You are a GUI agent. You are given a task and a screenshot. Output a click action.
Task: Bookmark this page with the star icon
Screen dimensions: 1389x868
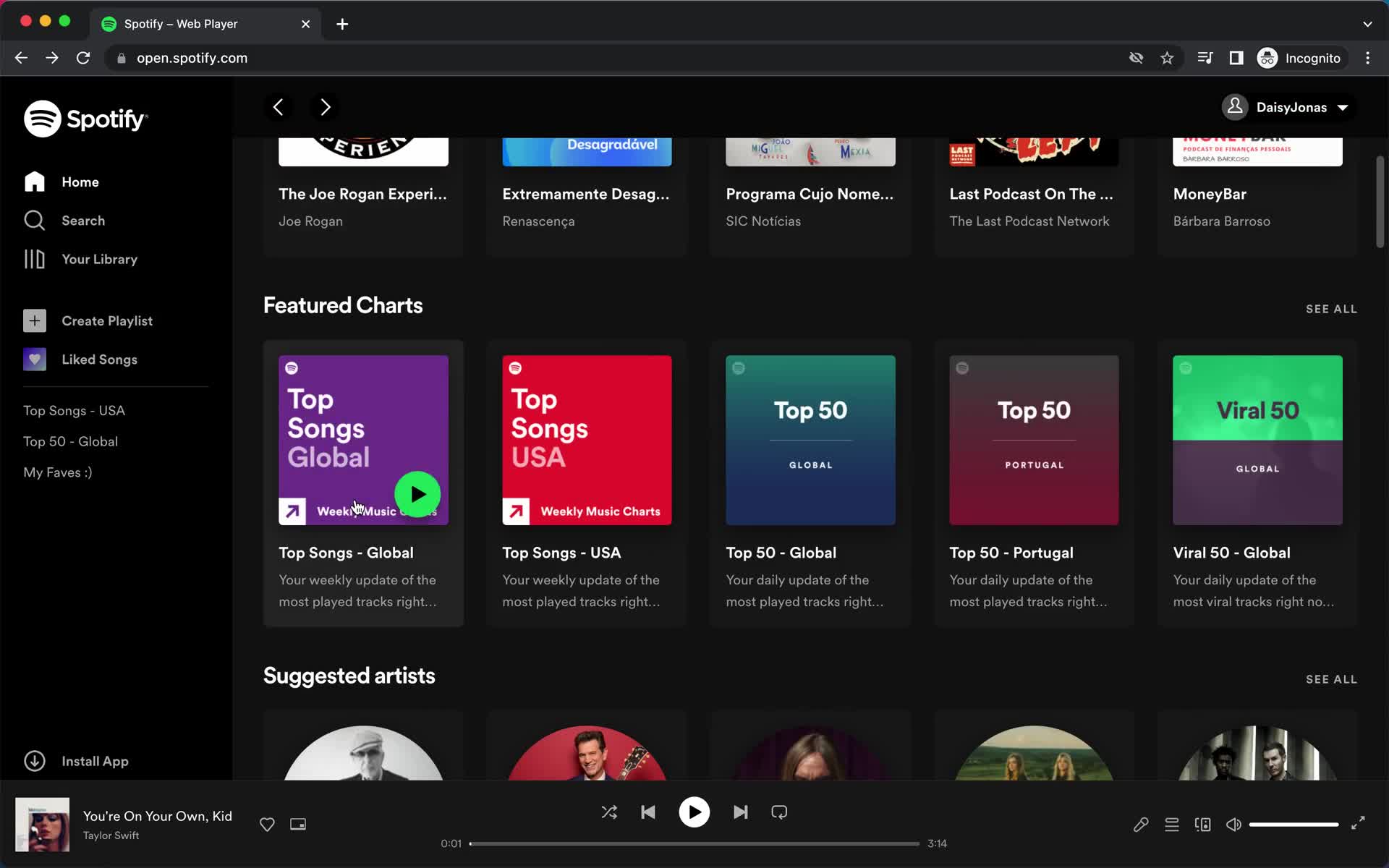(x=1167, y=58)
